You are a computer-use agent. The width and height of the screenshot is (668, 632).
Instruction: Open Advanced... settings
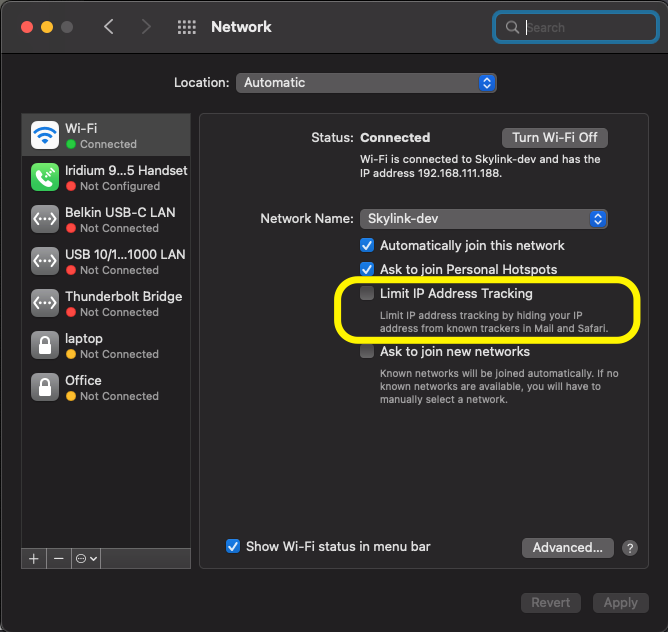(567, 548)
